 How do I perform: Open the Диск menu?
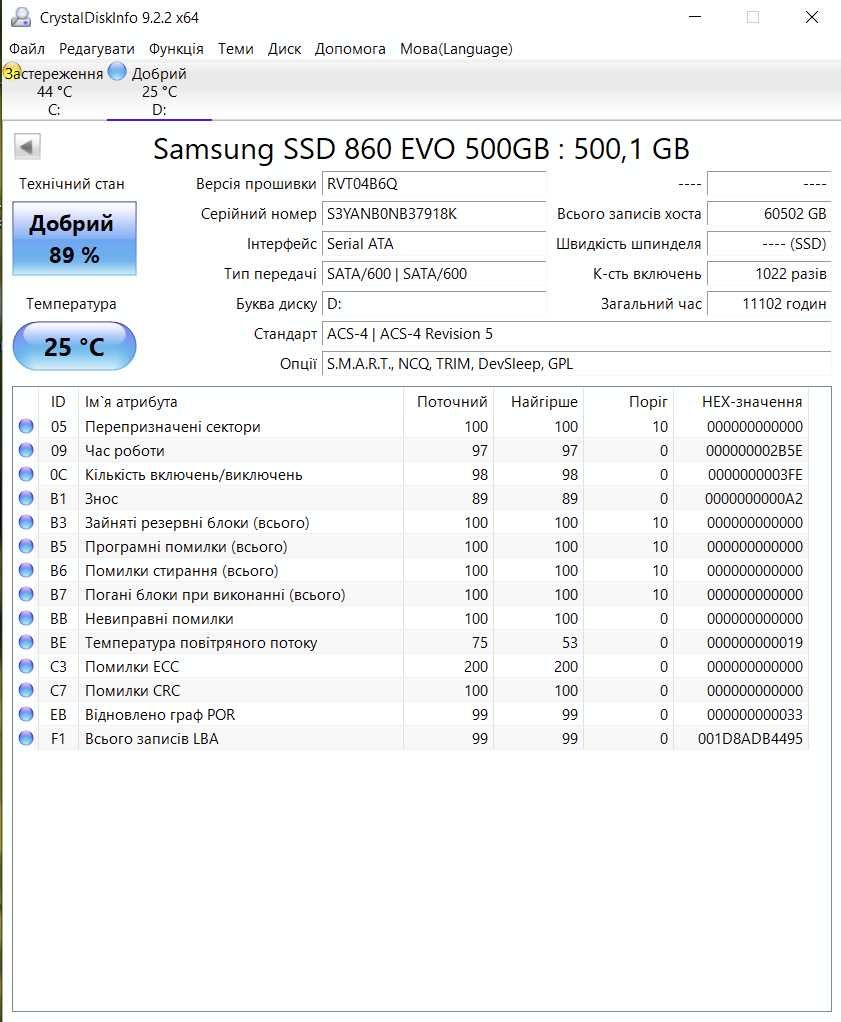point(284,49)
